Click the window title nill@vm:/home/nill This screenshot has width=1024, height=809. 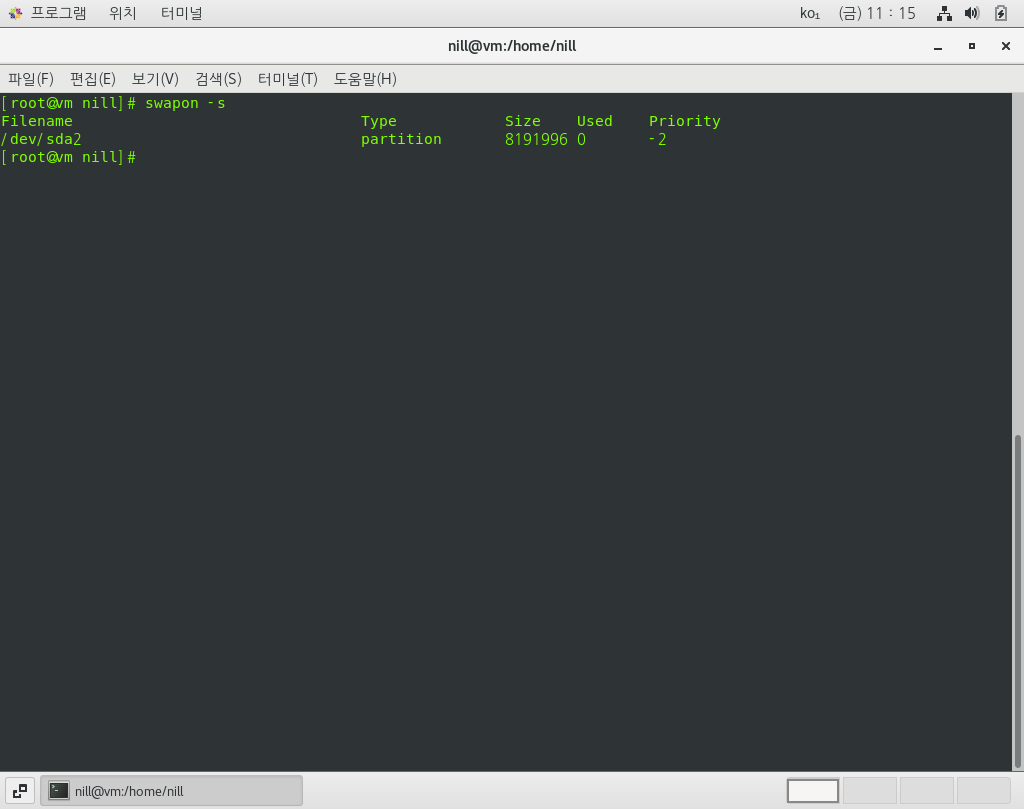pyautogui.click(x=512, y=46)
